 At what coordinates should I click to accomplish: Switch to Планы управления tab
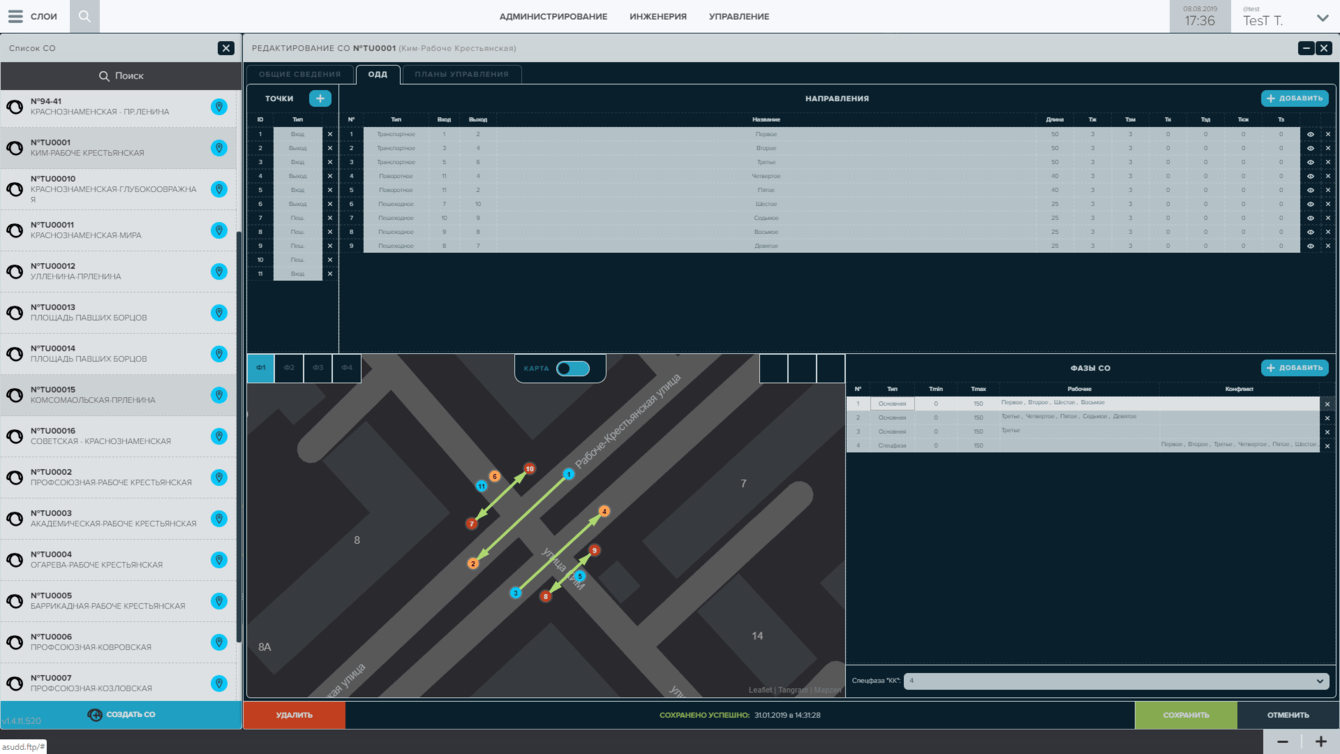click(461, 74)
